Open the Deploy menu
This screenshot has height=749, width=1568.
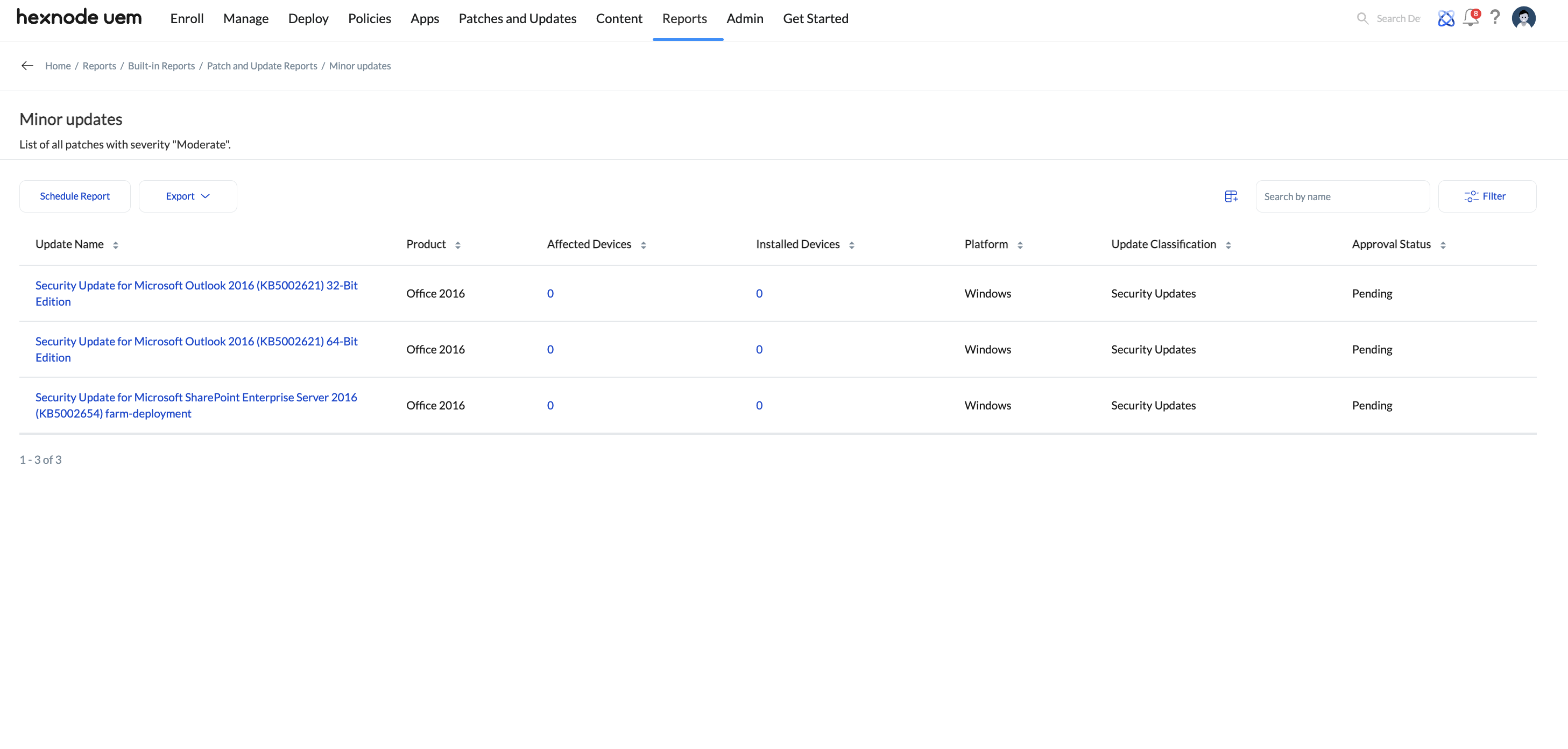tap(309, 18)
